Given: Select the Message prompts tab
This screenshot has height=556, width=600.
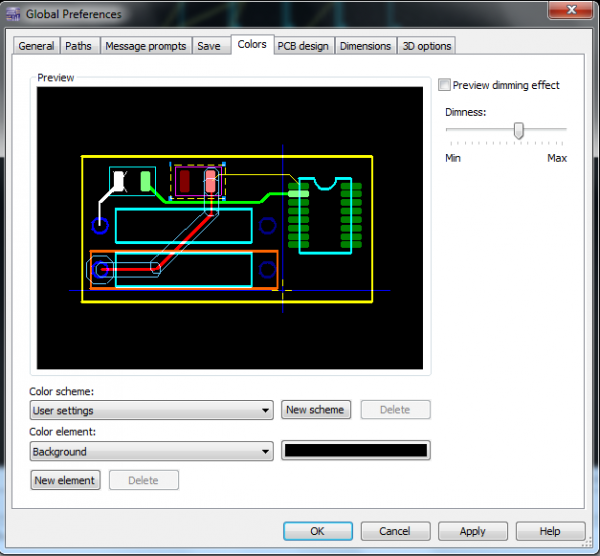Looking at the screenshot, I should (x=145, y=46).
